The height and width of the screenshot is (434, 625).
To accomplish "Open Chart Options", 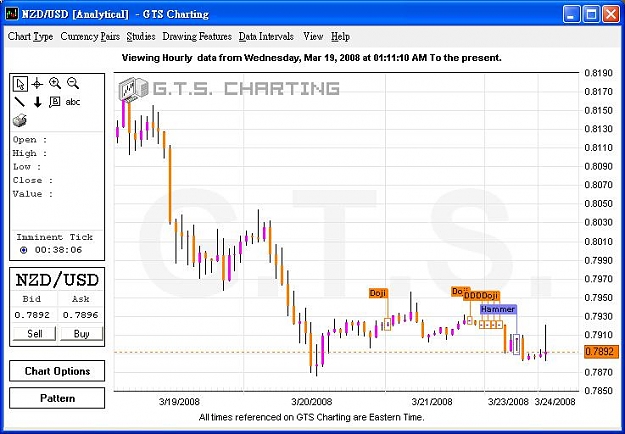I will pos(57,371).
